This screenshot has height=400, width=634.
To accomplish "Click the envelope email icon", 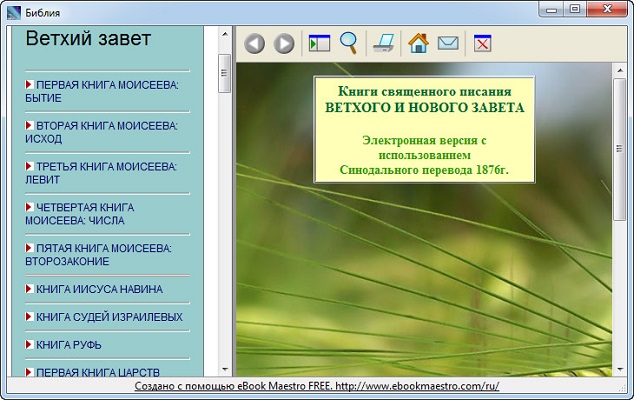I will 448,43.
